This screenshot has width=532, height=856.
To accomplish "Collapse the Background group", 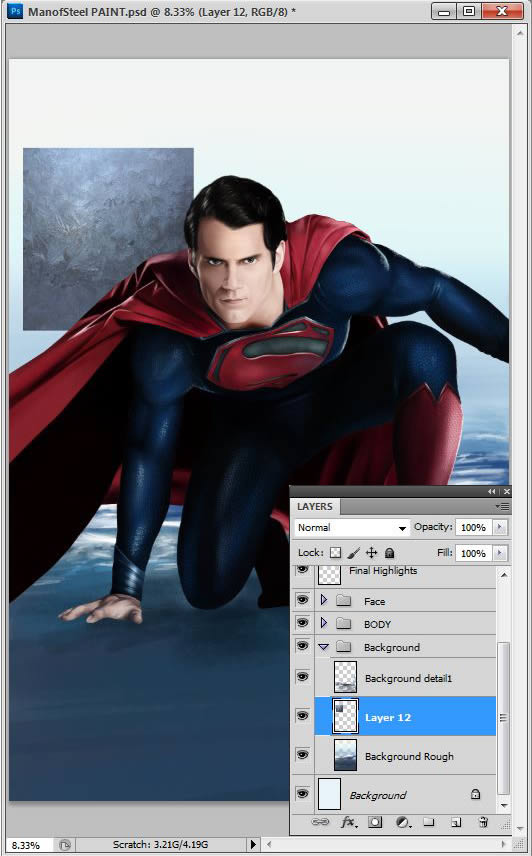I will point(324,647).
